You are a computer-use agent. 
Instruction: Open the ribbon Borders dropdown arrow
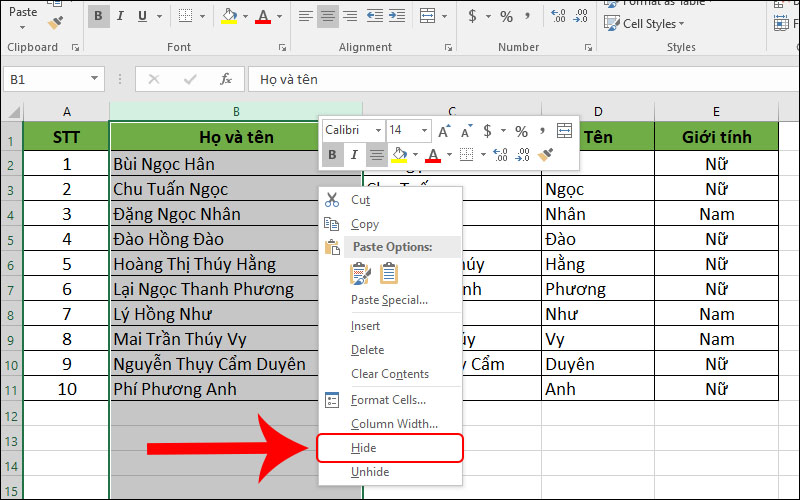[x=202, y=16]
